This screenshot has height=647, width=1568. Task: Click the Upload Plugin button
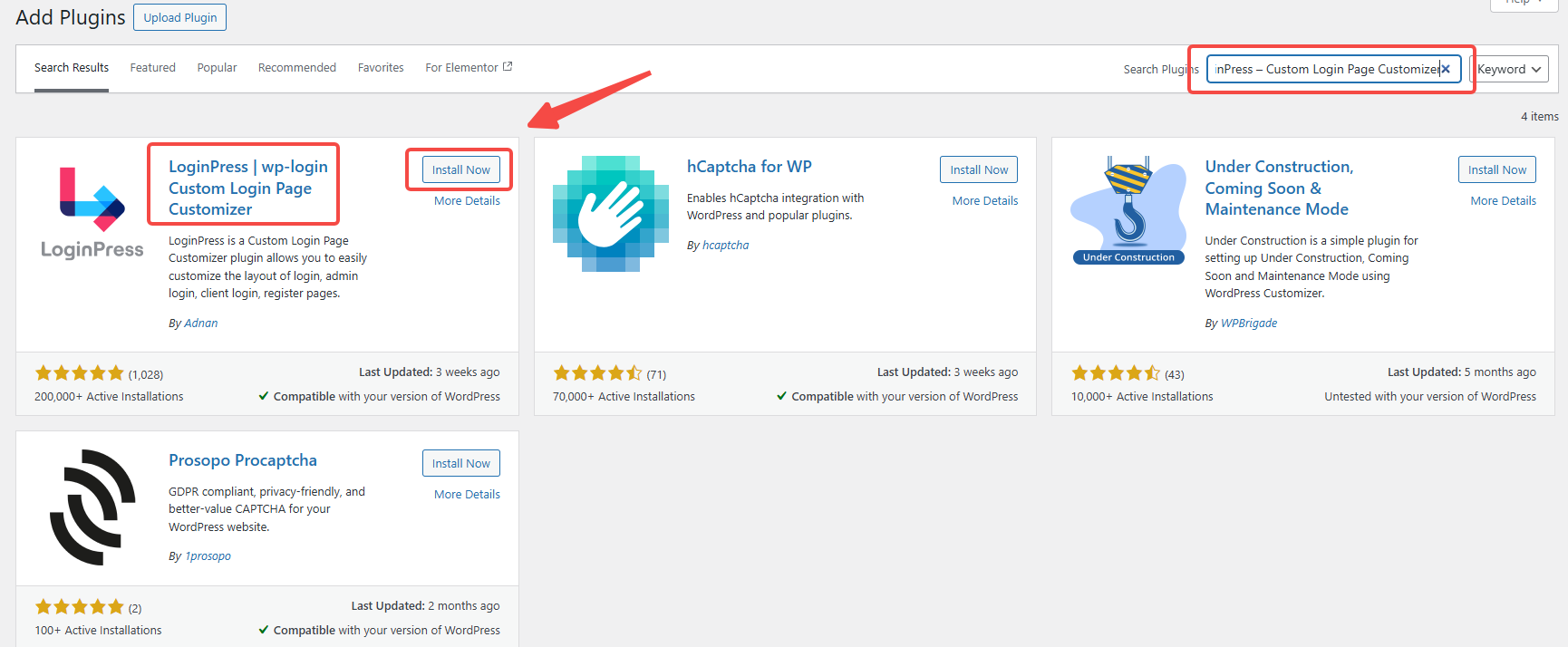(x=179, y=17)
